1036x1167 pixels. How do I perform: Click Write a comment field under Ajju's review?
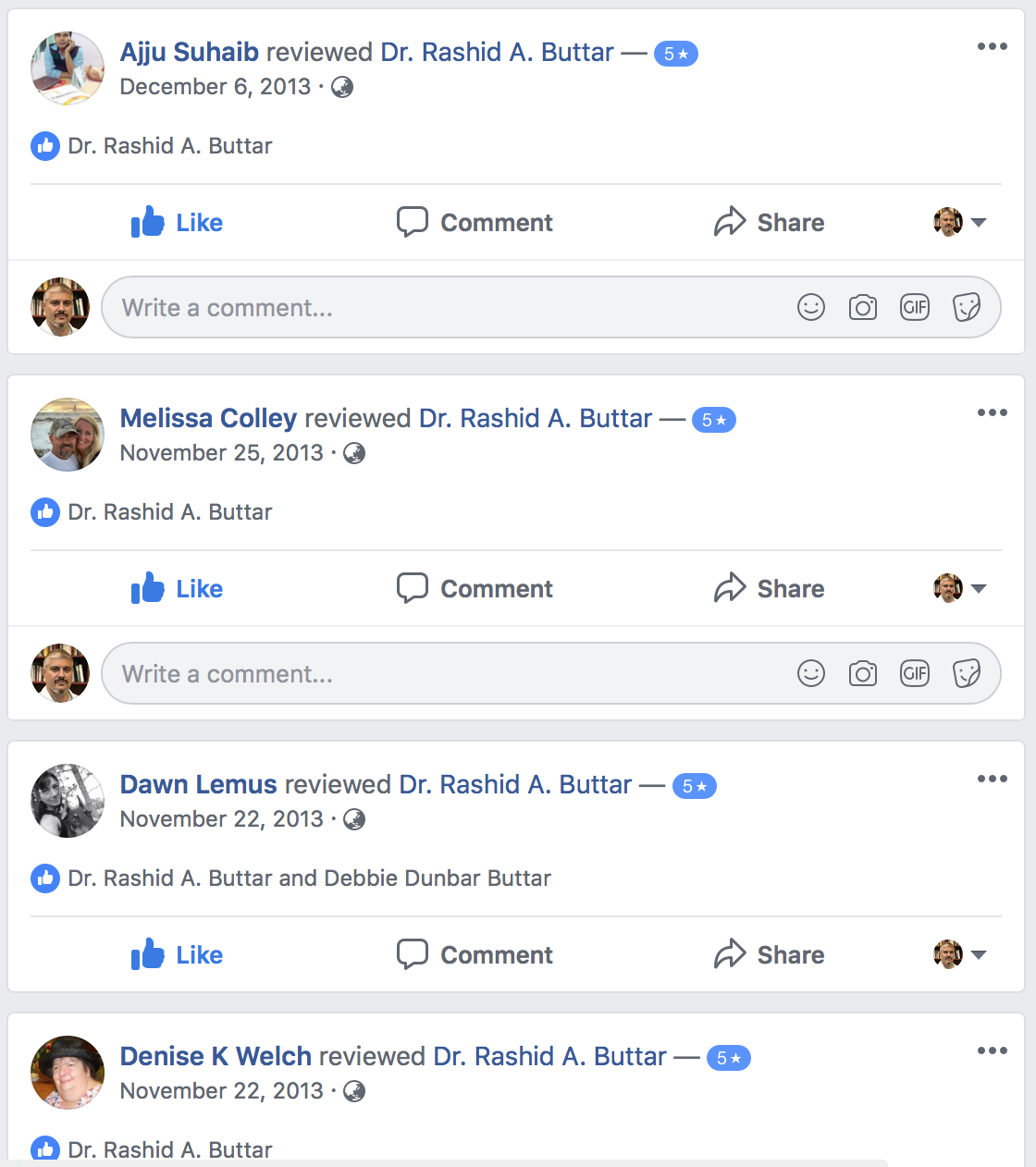pos(550,307)
